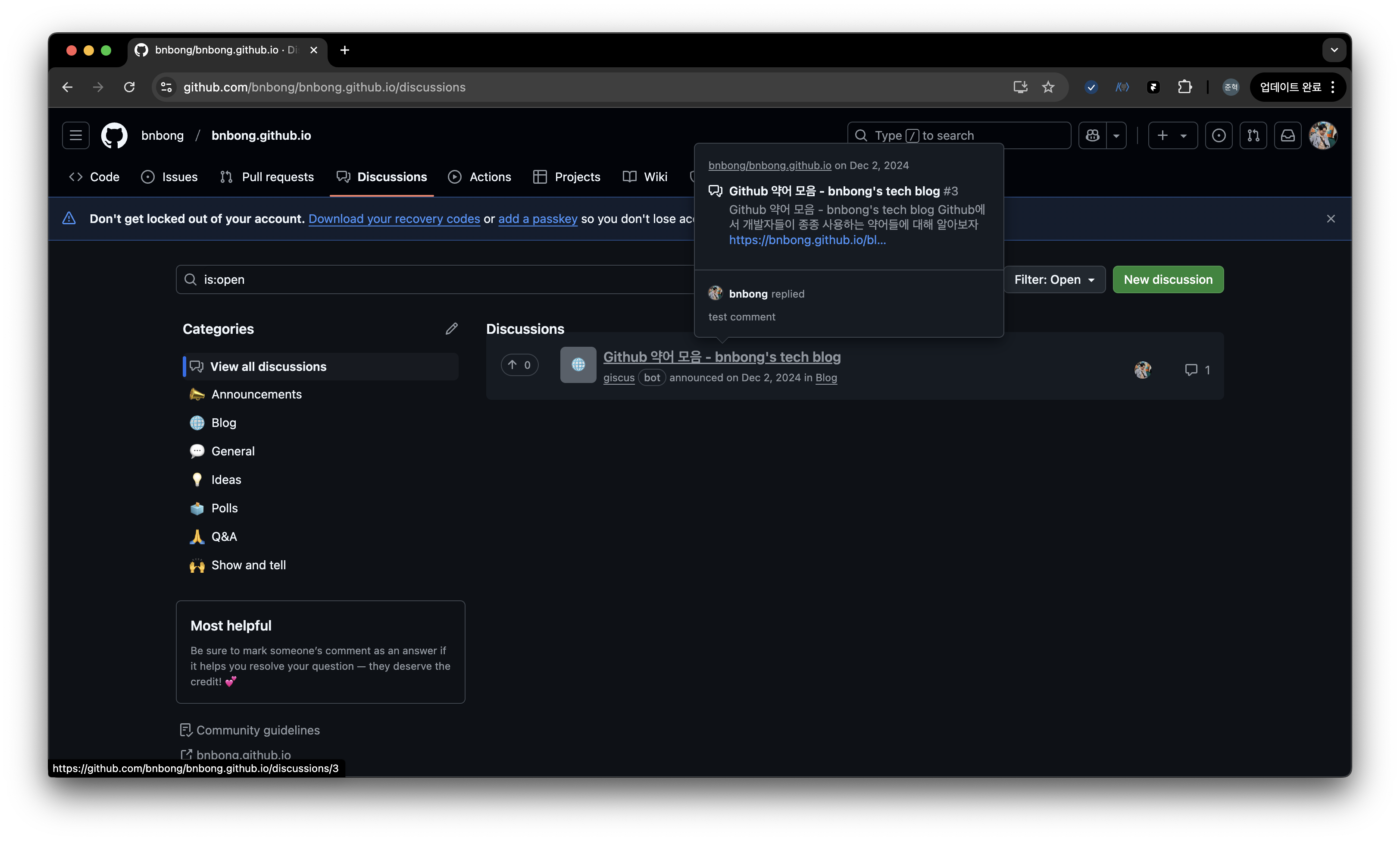The height and width of the screenshot is (841, 1400).
Task: Open the Actions tab
Action: point(480,177)
